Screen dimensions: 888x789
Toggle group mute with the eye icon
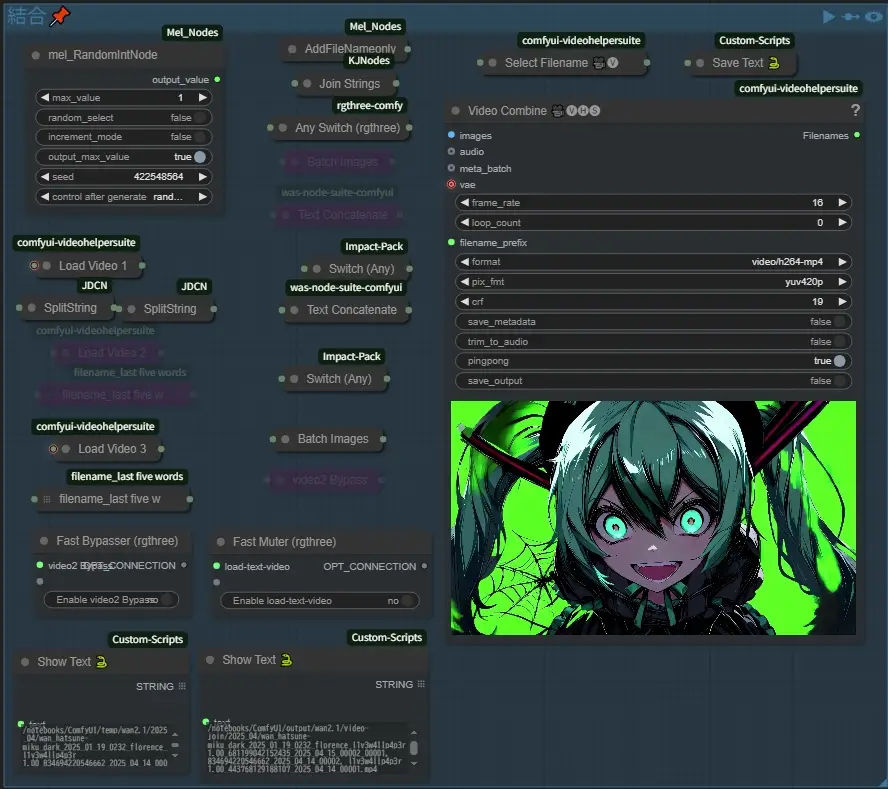point(874,16)
